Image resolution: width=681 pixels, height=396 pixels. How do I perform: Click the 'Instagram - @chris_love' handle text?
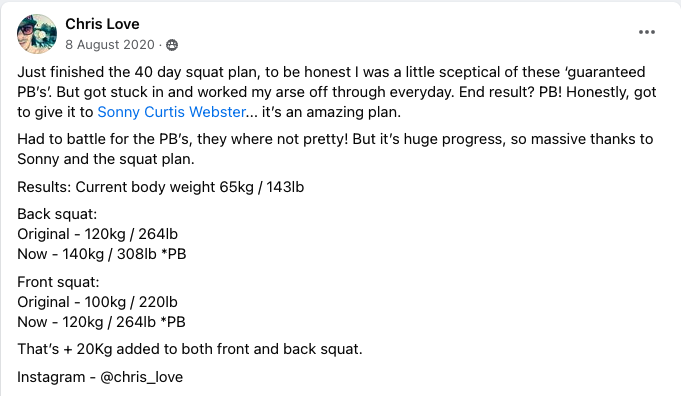click(100, 377)
